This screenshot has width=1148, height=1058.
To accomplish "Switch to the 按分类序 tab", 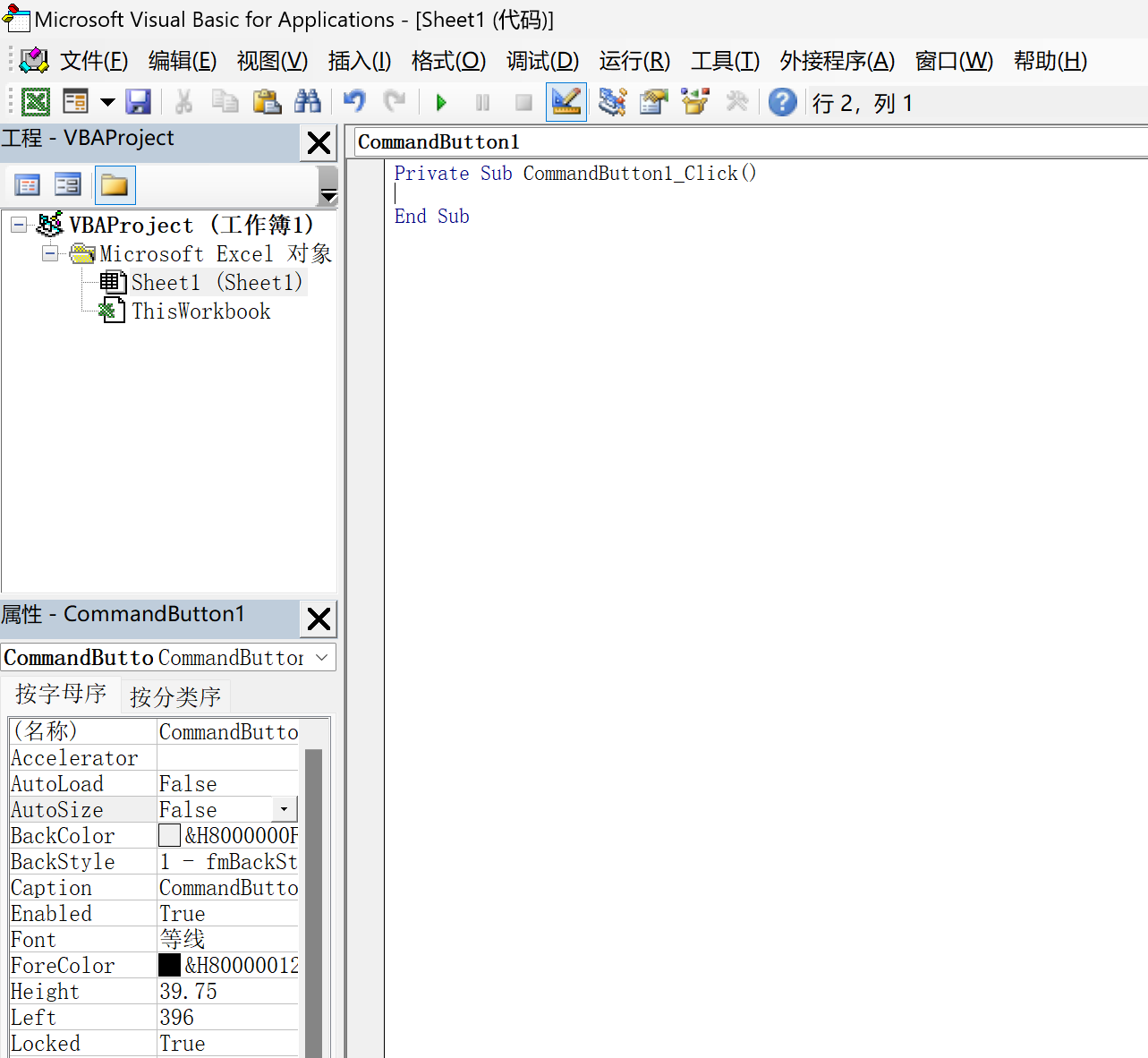I will (x=175, y=696).
